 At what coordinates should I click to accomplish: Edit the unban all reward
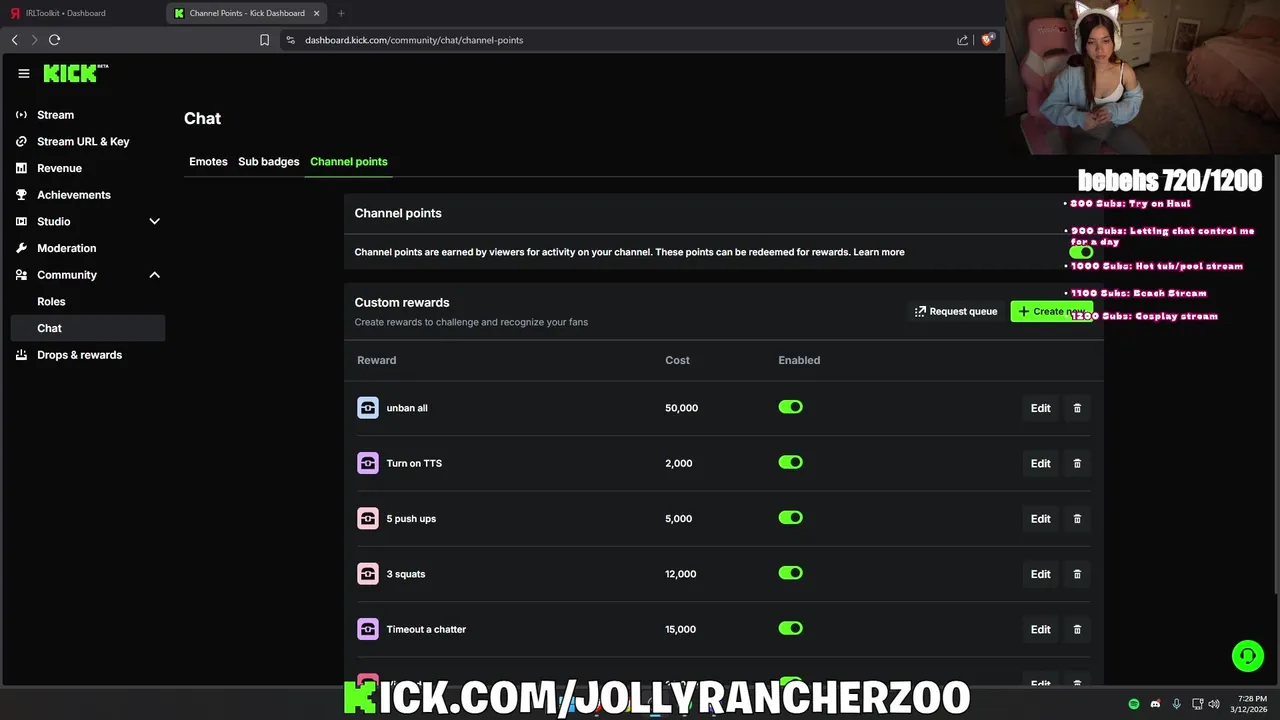click(x=1040, y=408)
